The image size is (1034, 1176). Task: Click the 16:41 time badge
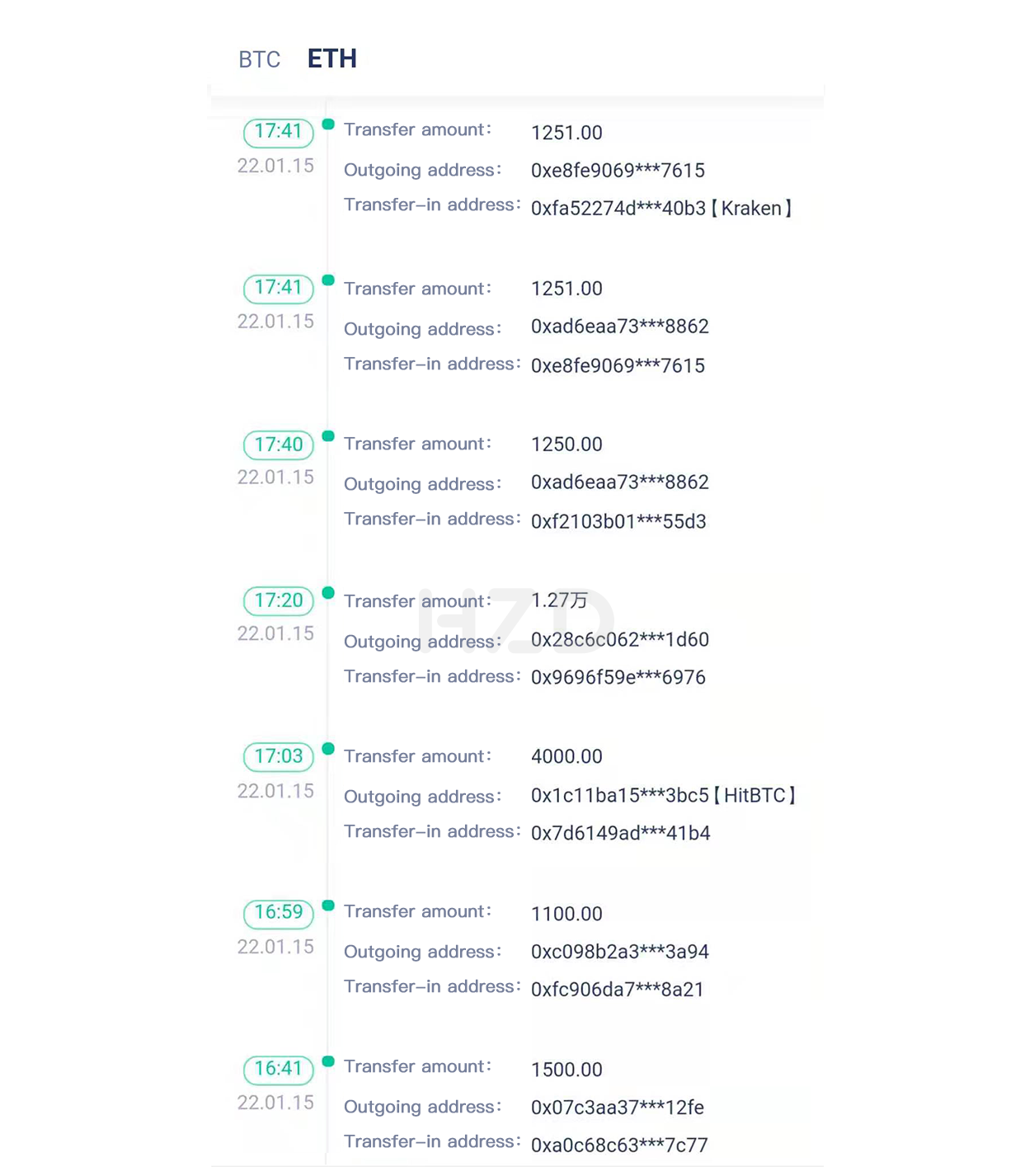coord(279,1069)
